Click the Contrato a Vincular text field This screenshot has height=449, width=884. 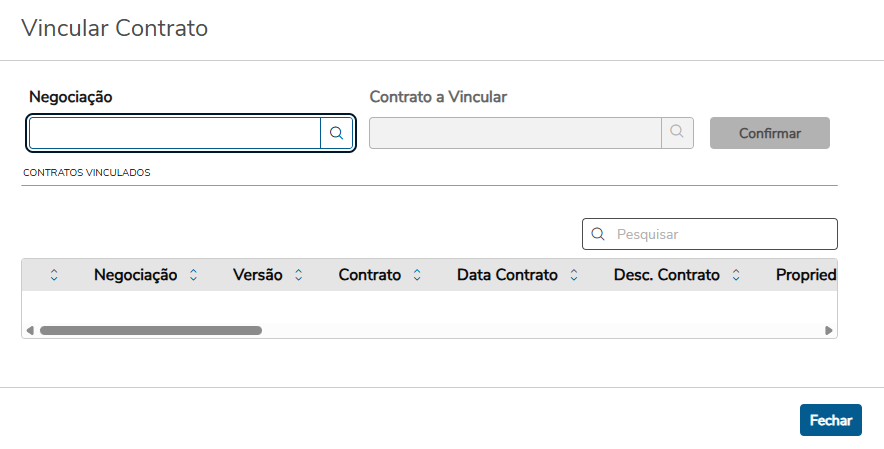pos(515,133)
